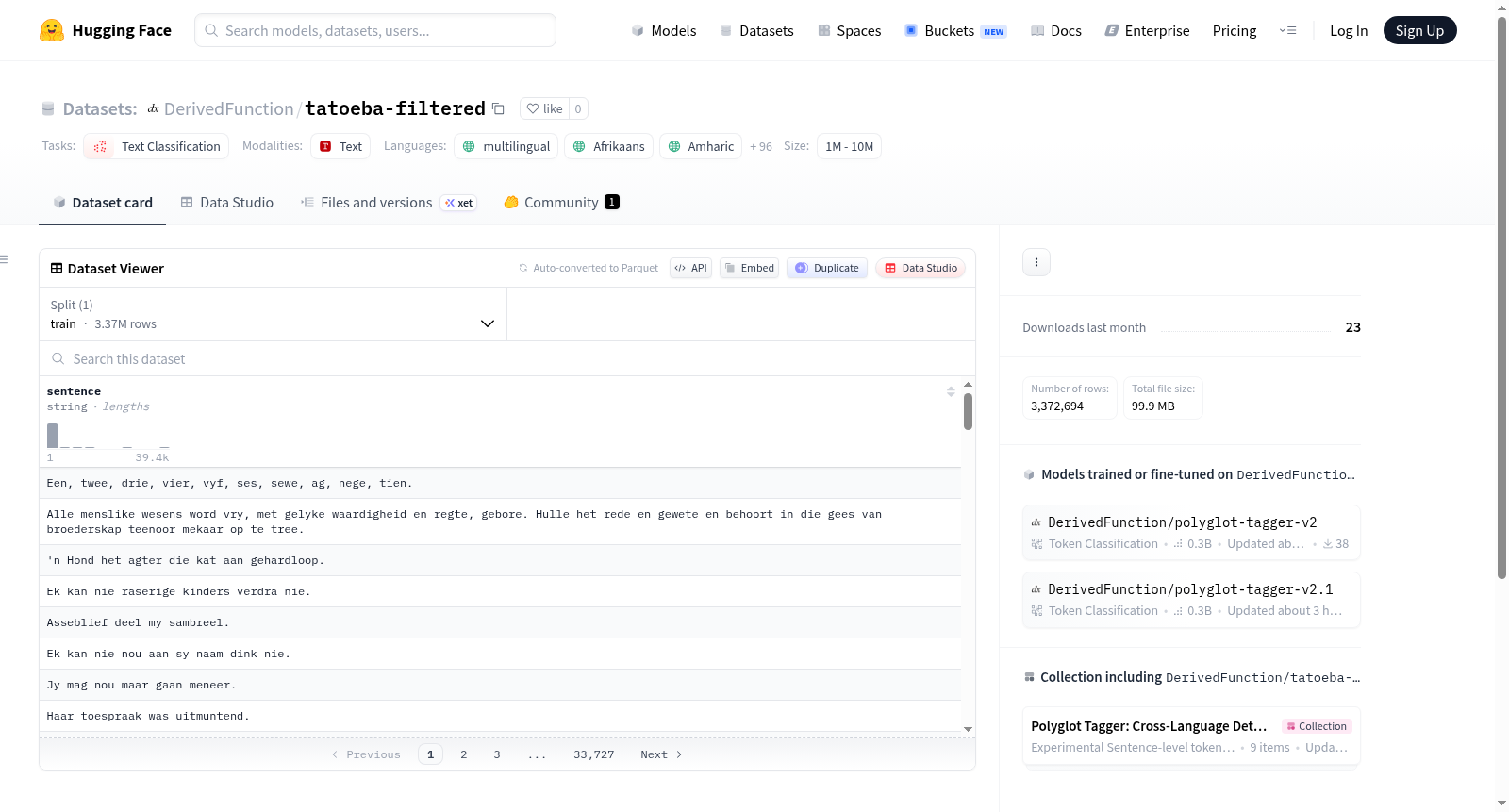Screen dimensions: 1509x812
Task: Open the three-dot options menu
Action: pos(1036,262)
